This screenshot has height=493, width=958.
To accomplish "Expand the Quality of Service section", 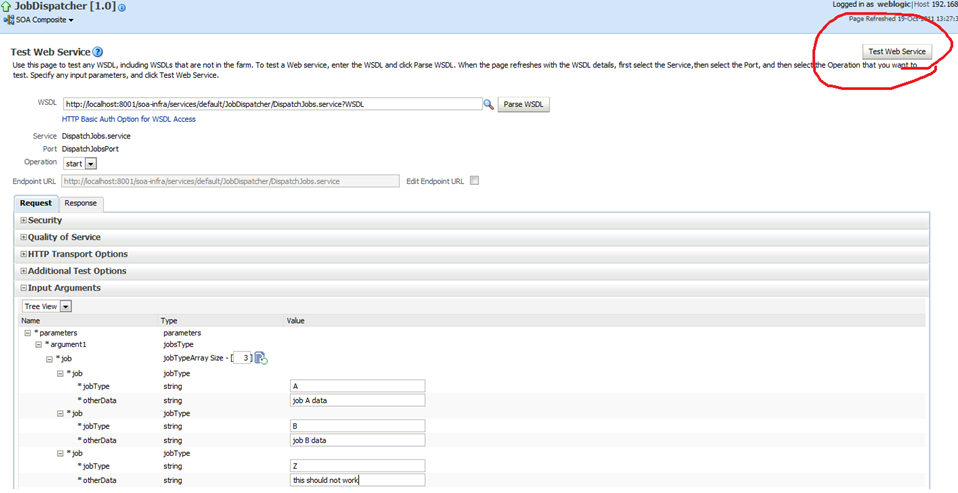I will 24,237.
